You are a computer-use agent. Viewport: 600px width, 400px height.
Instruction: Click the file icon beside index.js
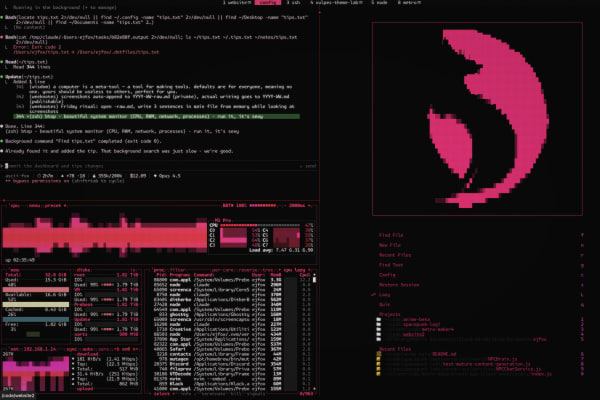pos(378,374)
